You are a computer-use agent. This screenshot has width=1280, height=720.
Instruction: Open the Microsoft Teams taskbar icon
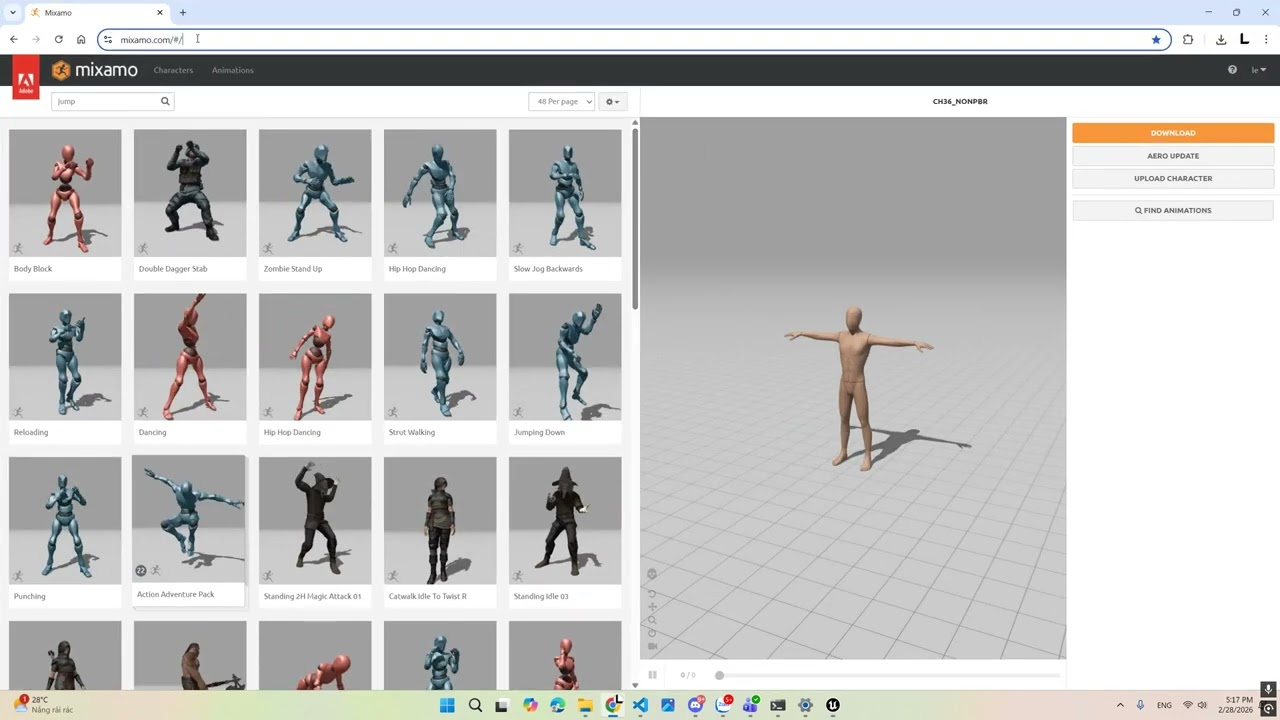(750, 705)
